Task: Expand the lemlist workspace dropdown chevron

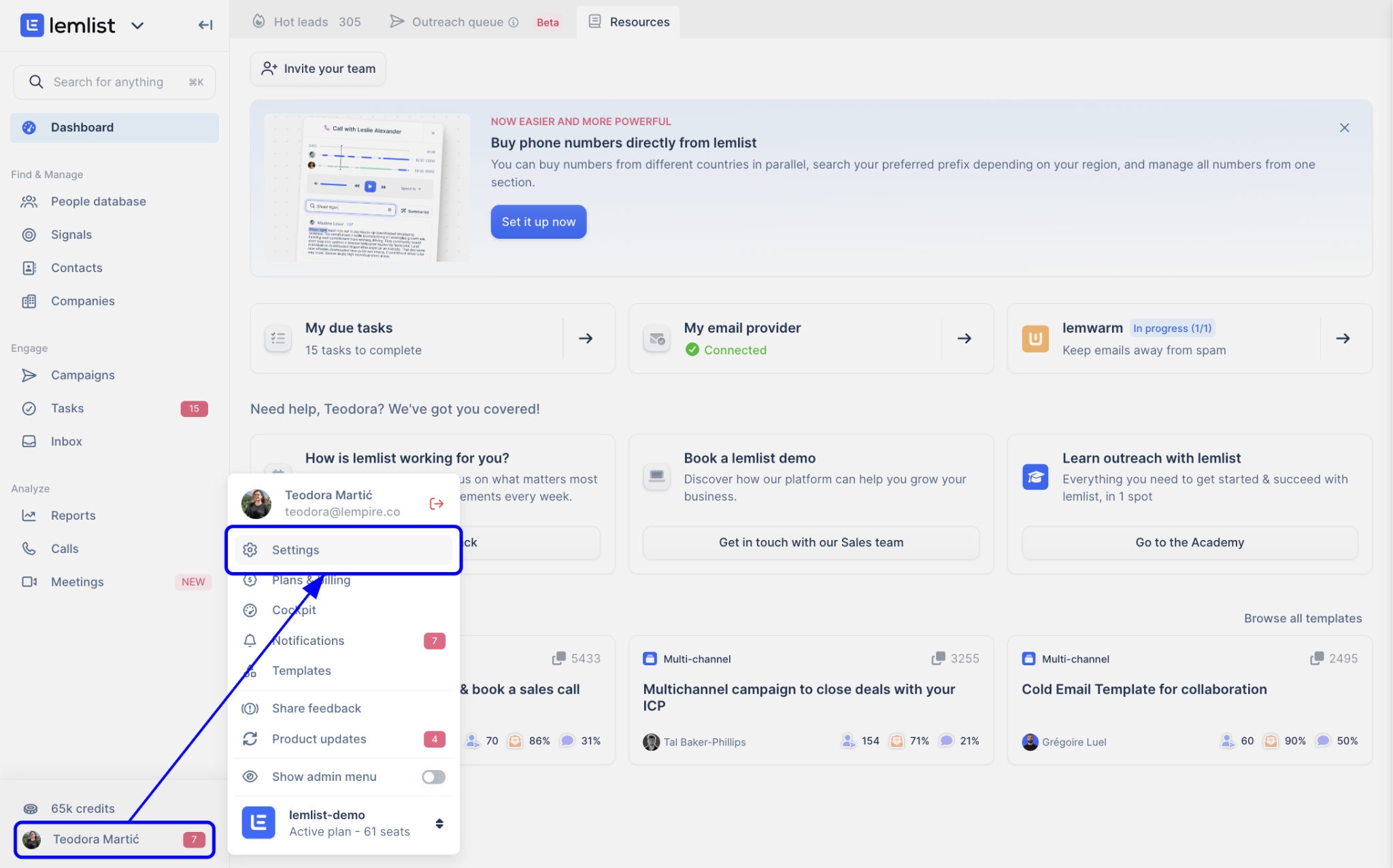Action: tap(137, 26)
